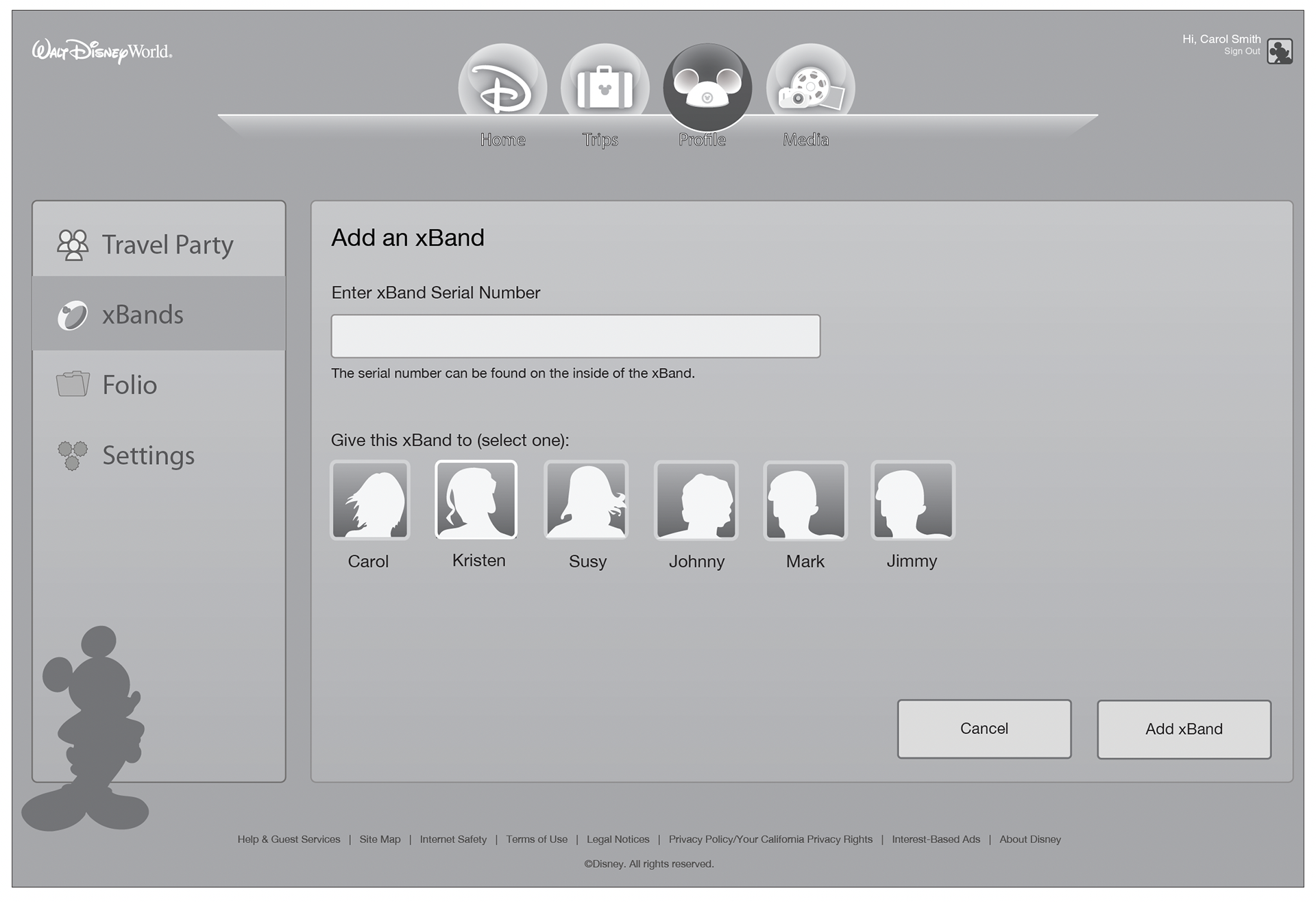The width and height of the screenshot is (1316, 902).
Task: Open the Trips suitcase icon
Action: 605,87
